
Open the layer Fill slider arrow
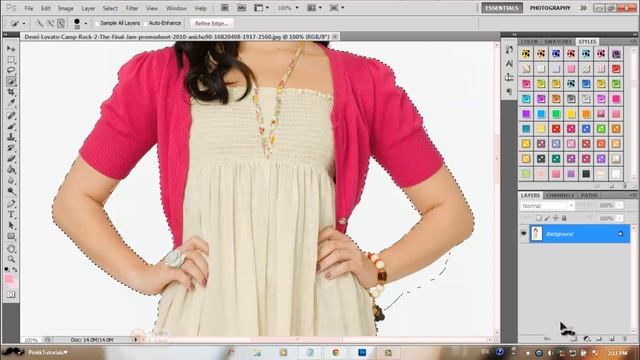pyautogui.click(x=620, y=218)
